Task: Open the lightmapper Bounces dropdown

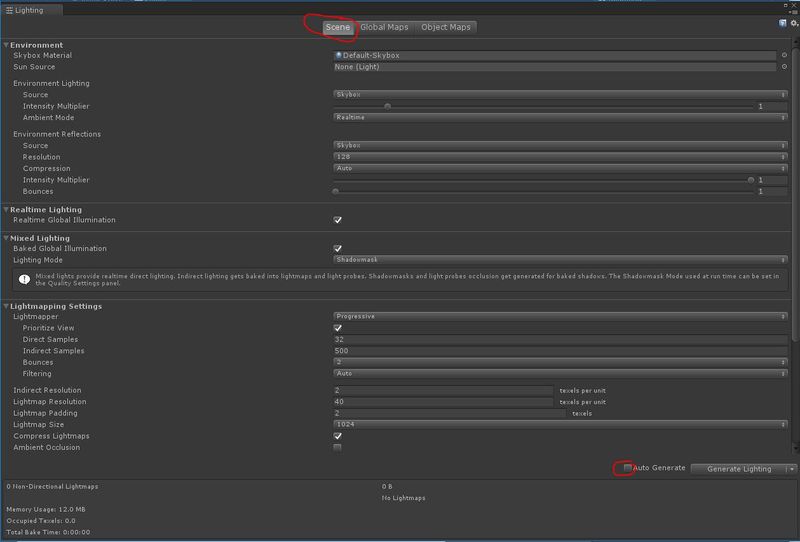Action: click(560, 362)
